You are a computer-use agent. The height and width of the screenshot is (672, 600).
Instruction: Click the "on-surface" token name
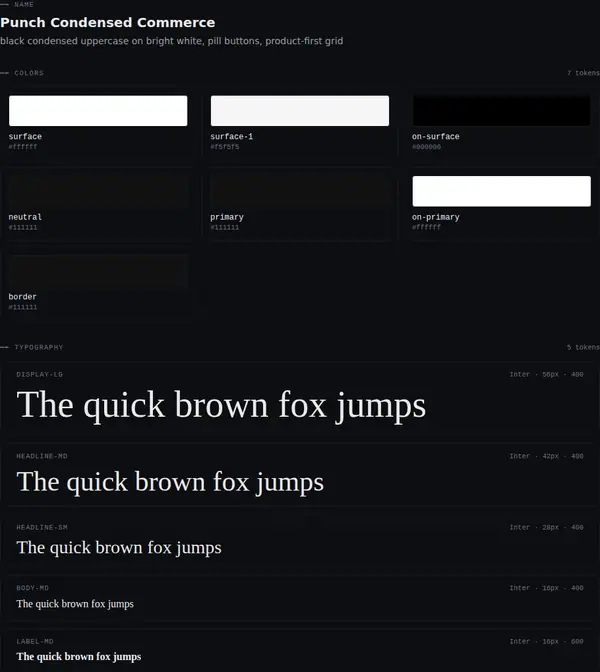pyautogui.click(x=435, y=136)
